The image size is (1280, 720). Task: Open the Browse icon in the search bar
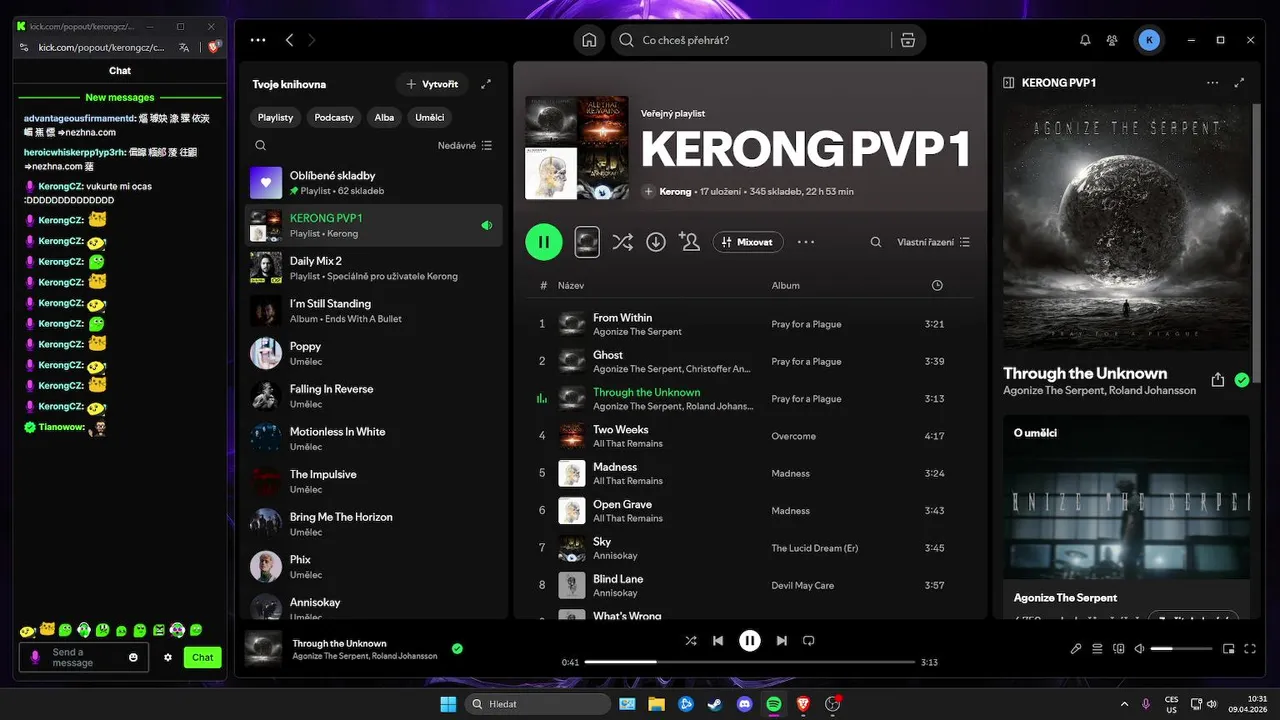(908, 40)
